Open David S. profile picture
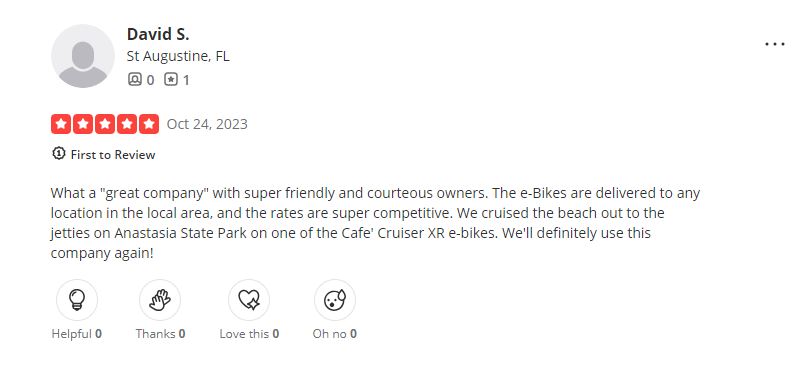The image size is (809, 372). click(83, 56)
